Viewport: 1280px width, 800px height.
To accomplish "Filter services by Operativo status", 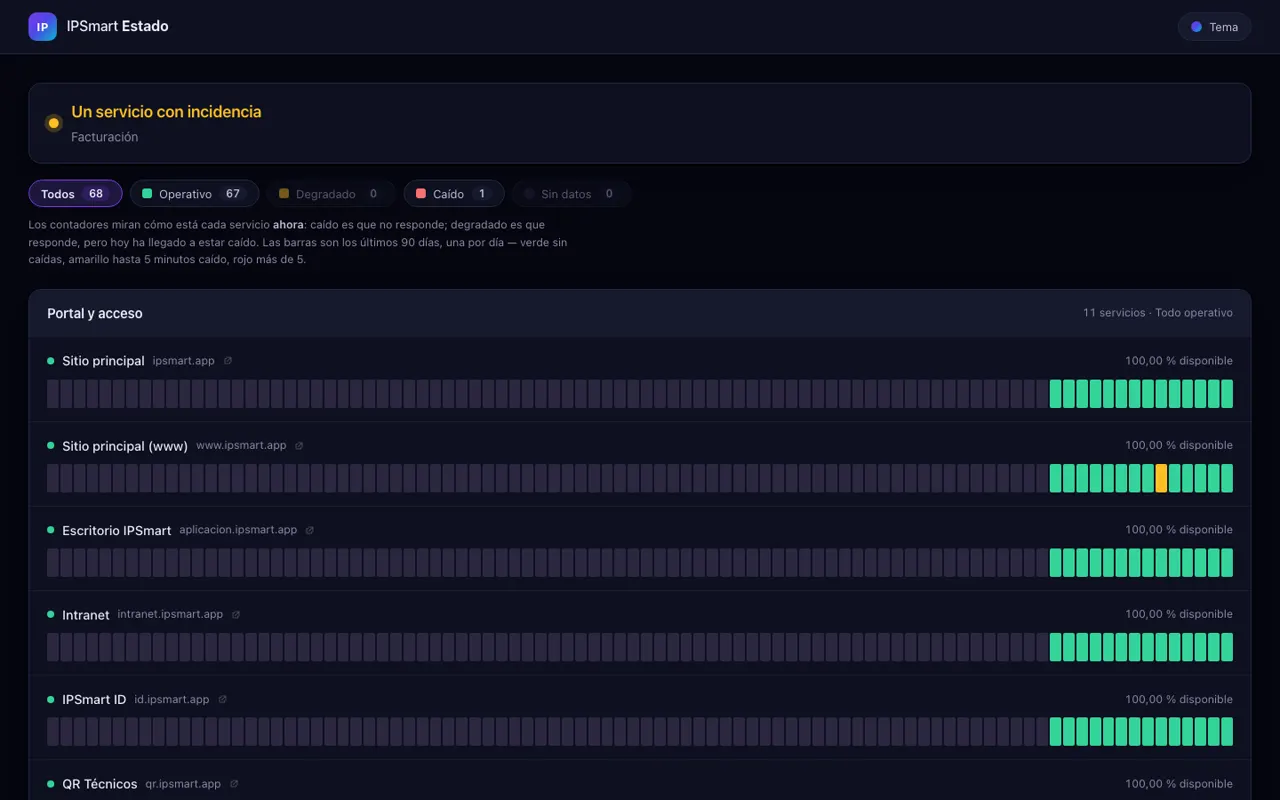I will coord(194,194).
